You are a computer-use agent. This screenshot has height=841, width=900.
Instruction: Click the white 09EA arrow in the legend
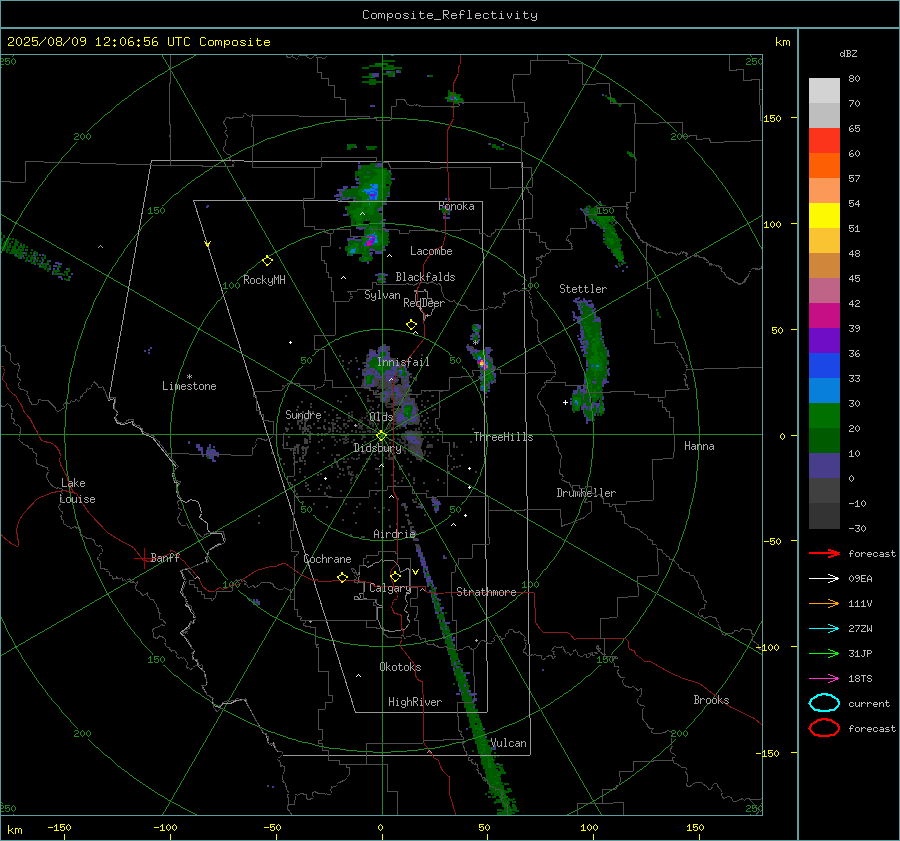(824, 579)
